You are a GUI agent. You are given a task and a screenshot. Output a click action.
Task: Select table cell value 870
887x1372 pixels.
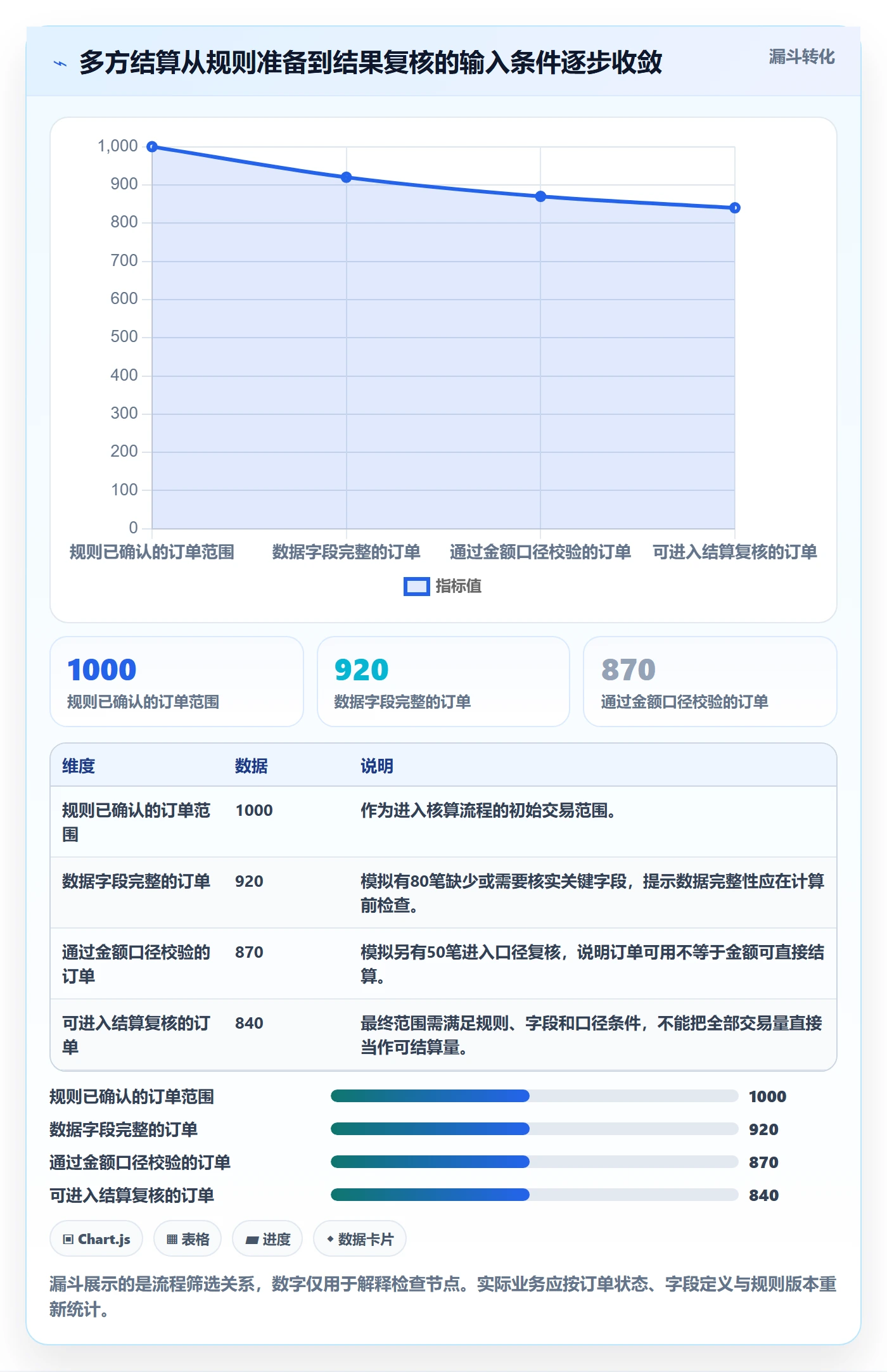click(x=249, y=953)
